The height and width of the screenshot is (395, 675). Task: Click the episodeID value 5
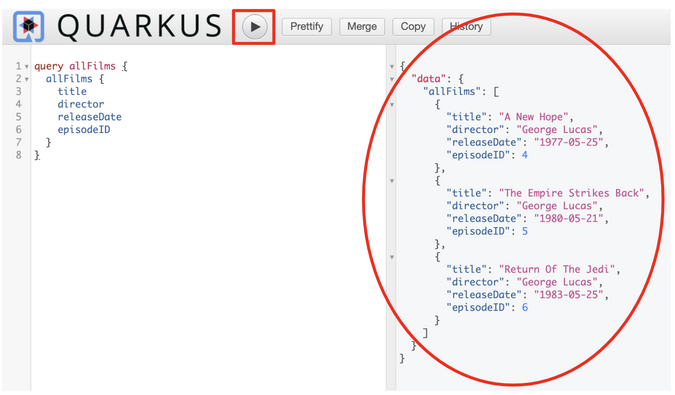[525, 231]
